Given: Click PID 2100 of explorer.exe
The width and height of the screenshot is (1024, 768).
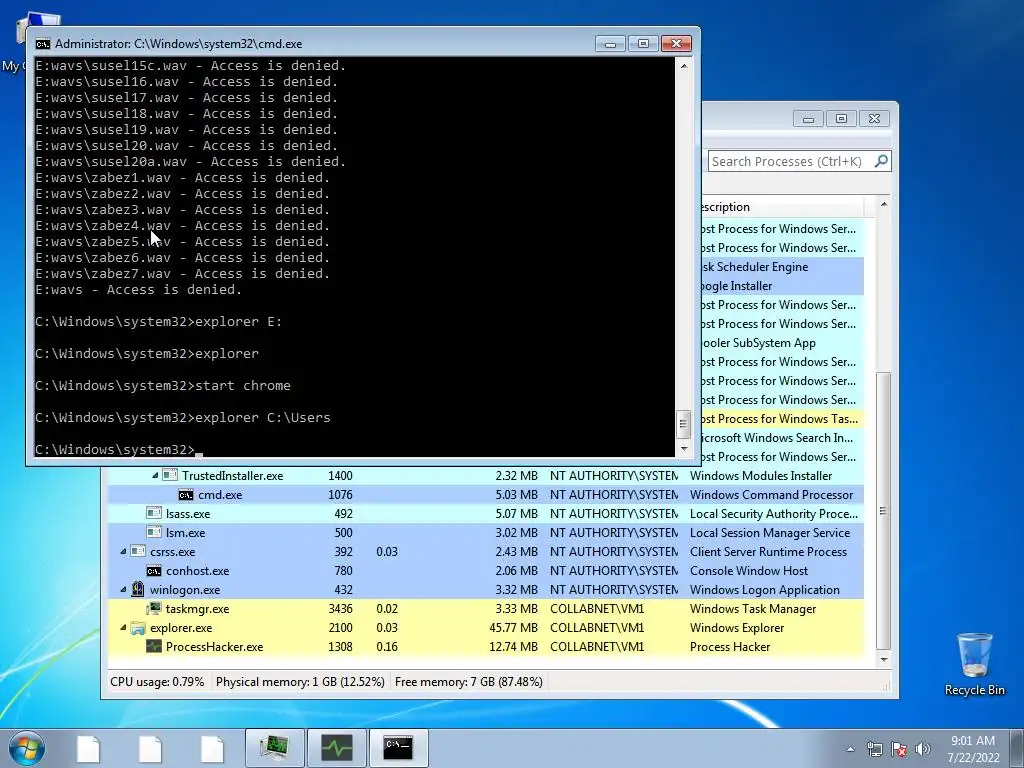Looking at the screenshot, I should pos(340,628).
